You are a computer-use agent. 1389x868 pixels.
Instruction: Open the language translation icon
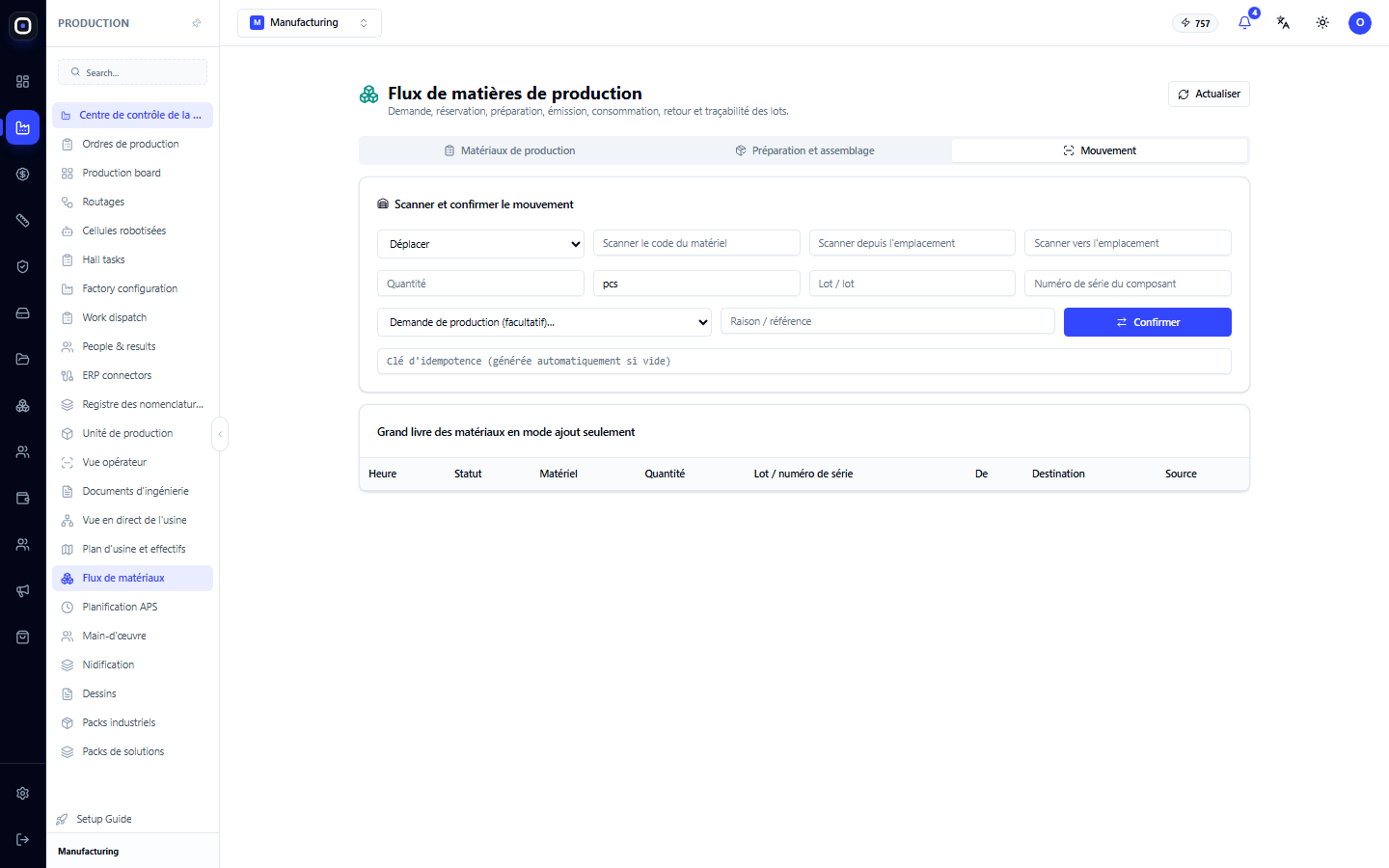click(1283, 23)
